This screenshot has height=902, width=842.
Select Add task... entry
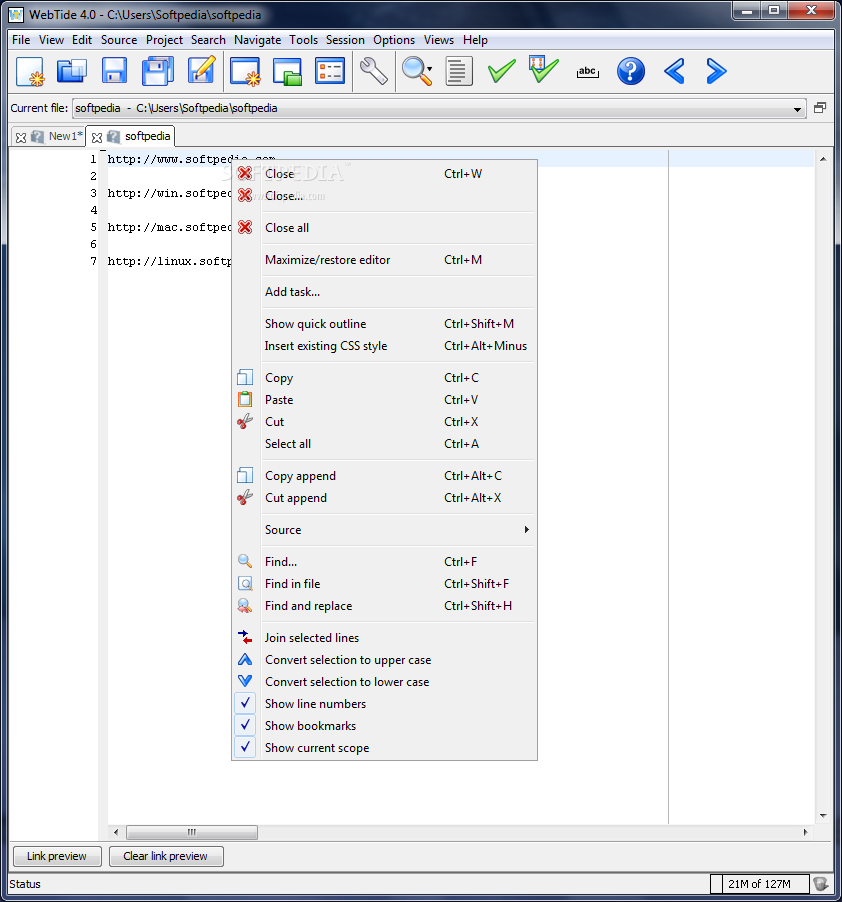click(x=384, y=292)
